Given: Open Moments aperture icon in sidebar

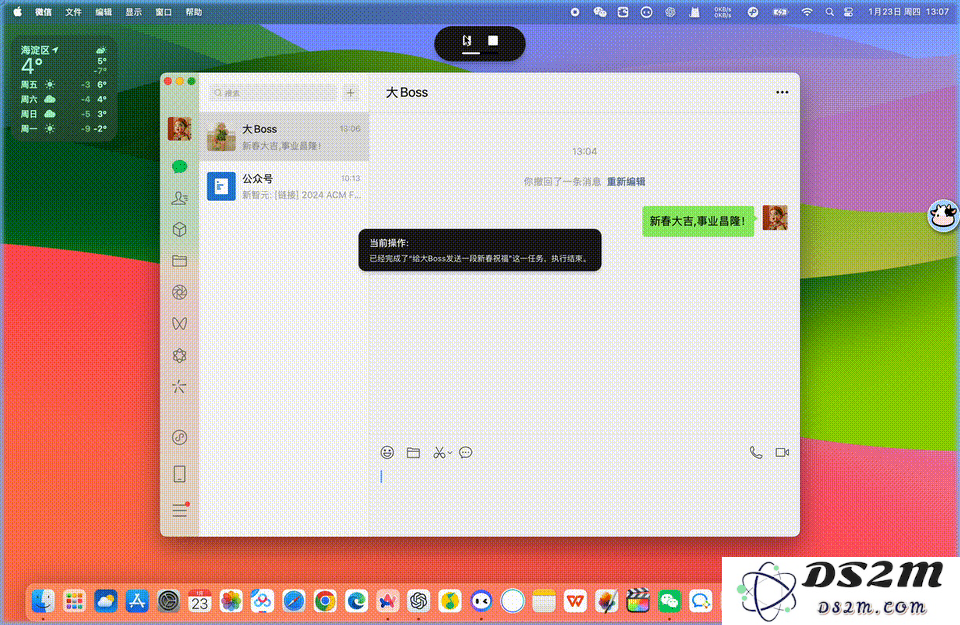Looking at the screenshot, I should (x=179, y=293).
